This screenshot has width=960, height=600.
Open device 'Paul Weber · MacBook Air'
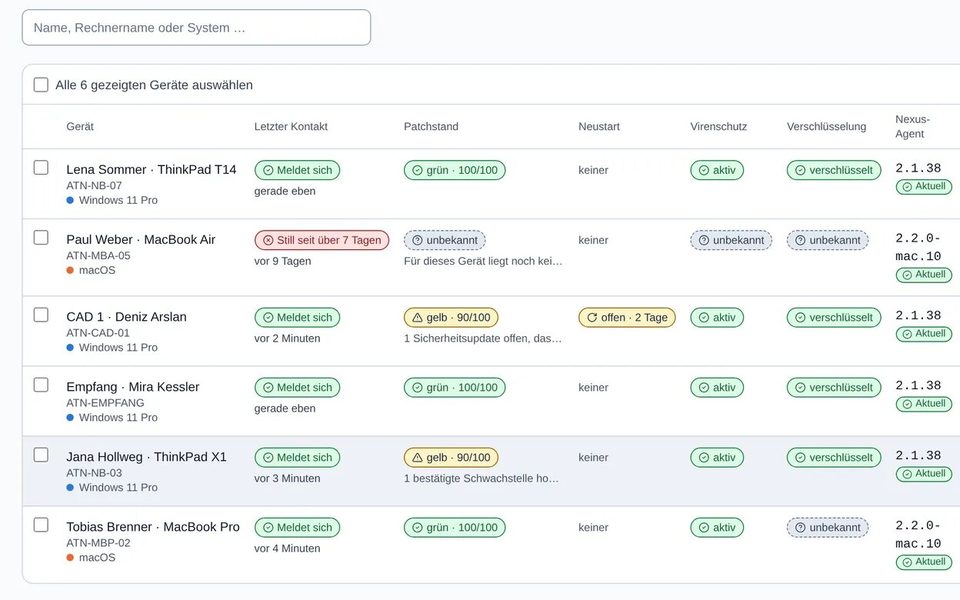(141, 239)
